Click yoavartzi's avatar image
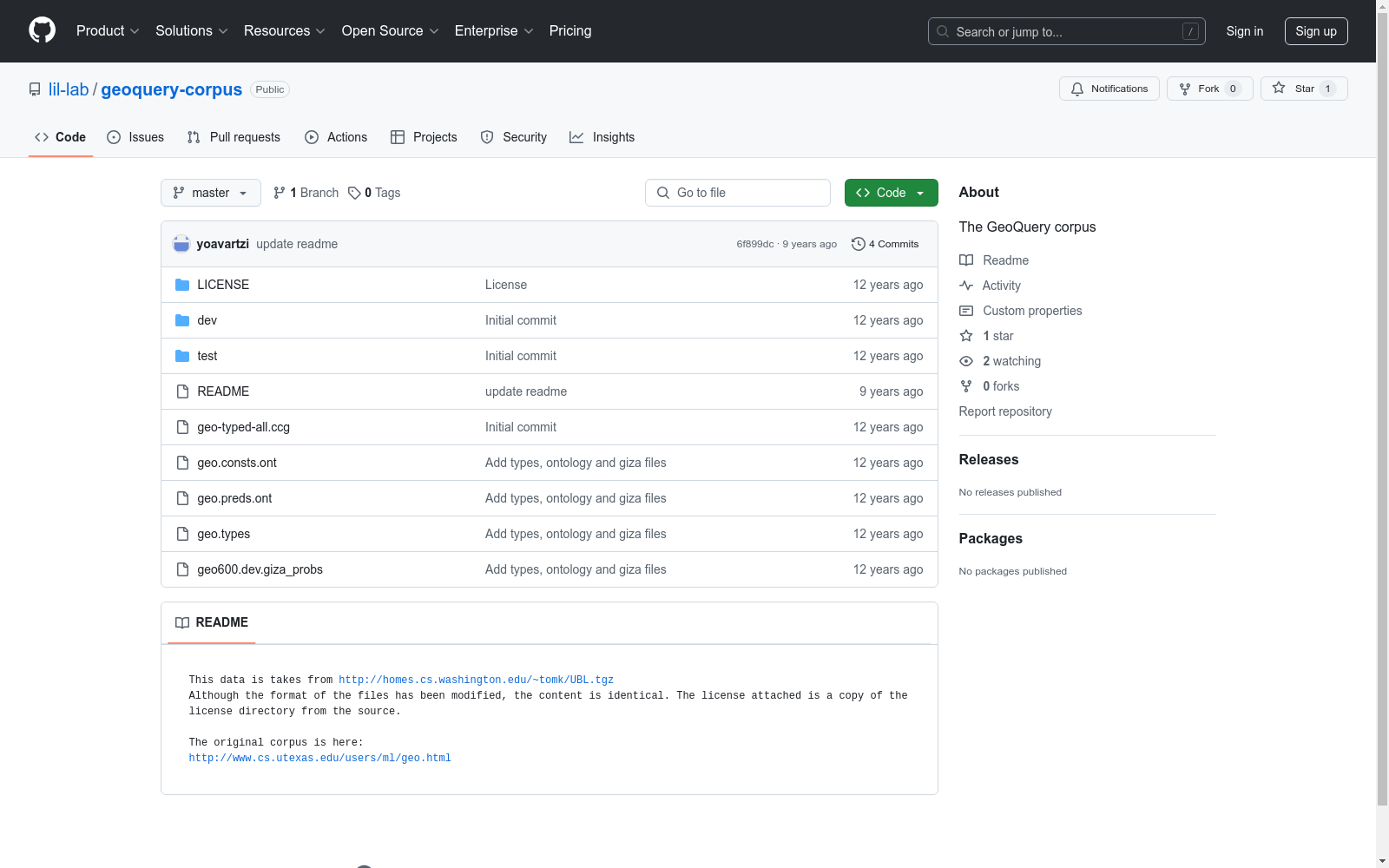 pyautogui.click(x=181, y=244)
